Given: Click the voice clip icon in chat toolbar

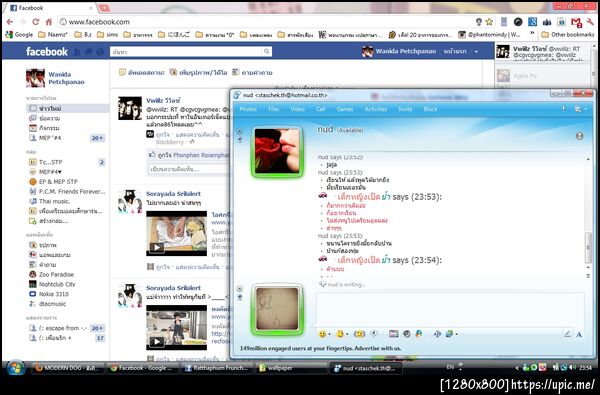Looking at the screenshot, I should (x=375, y=334).
